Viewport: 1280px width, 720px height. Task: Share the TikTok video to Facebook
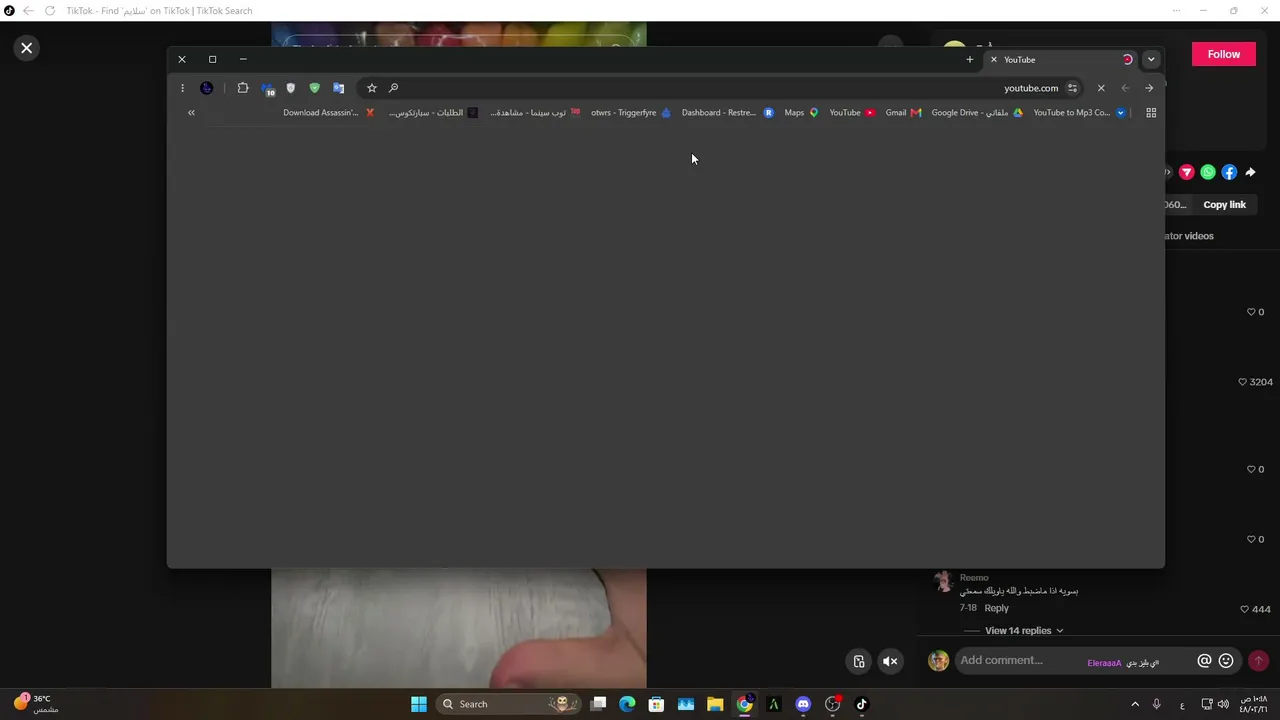tap(1229, 172)
